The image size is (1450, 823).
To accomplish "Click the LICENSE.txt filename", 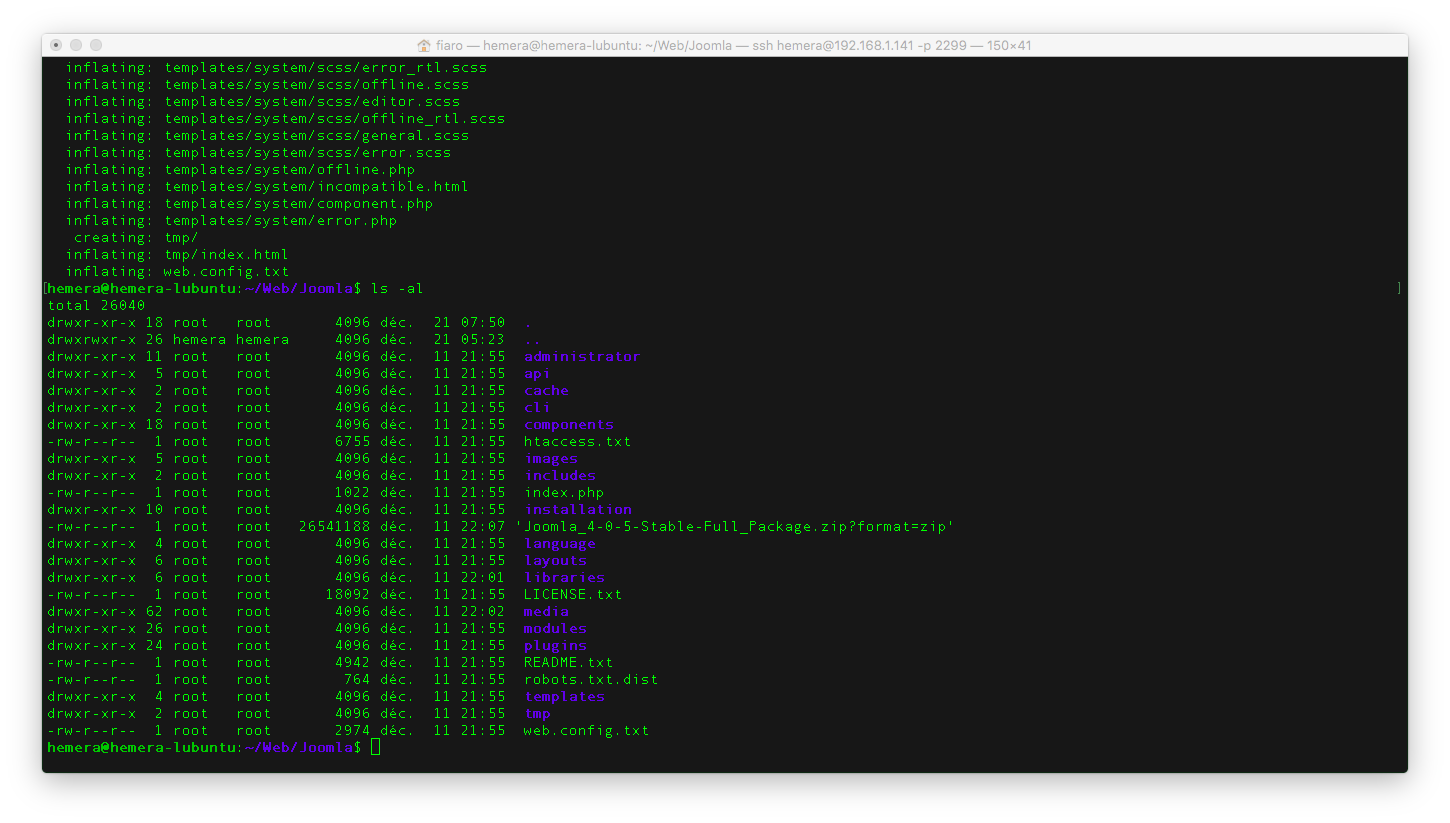I will pyautogui.click(x=573, y=595).
